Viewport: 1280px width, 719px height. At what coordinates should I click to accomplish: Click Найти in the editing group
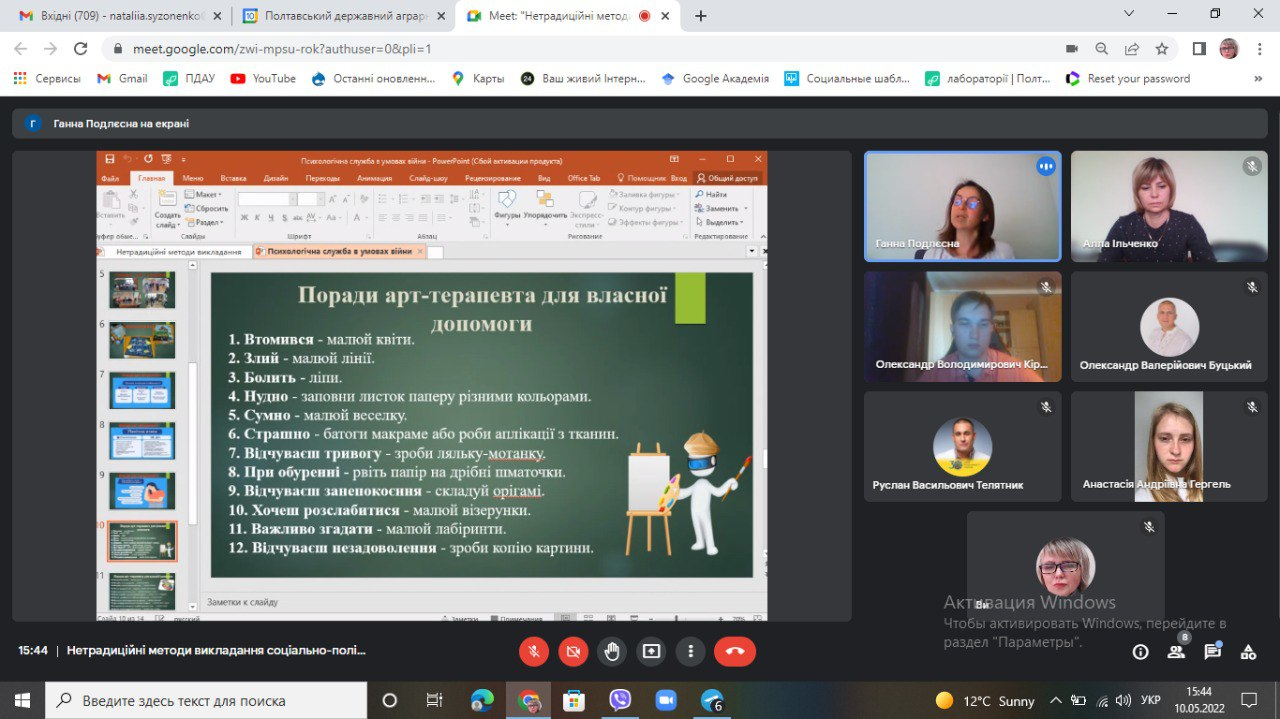click(x=711, y=194)
